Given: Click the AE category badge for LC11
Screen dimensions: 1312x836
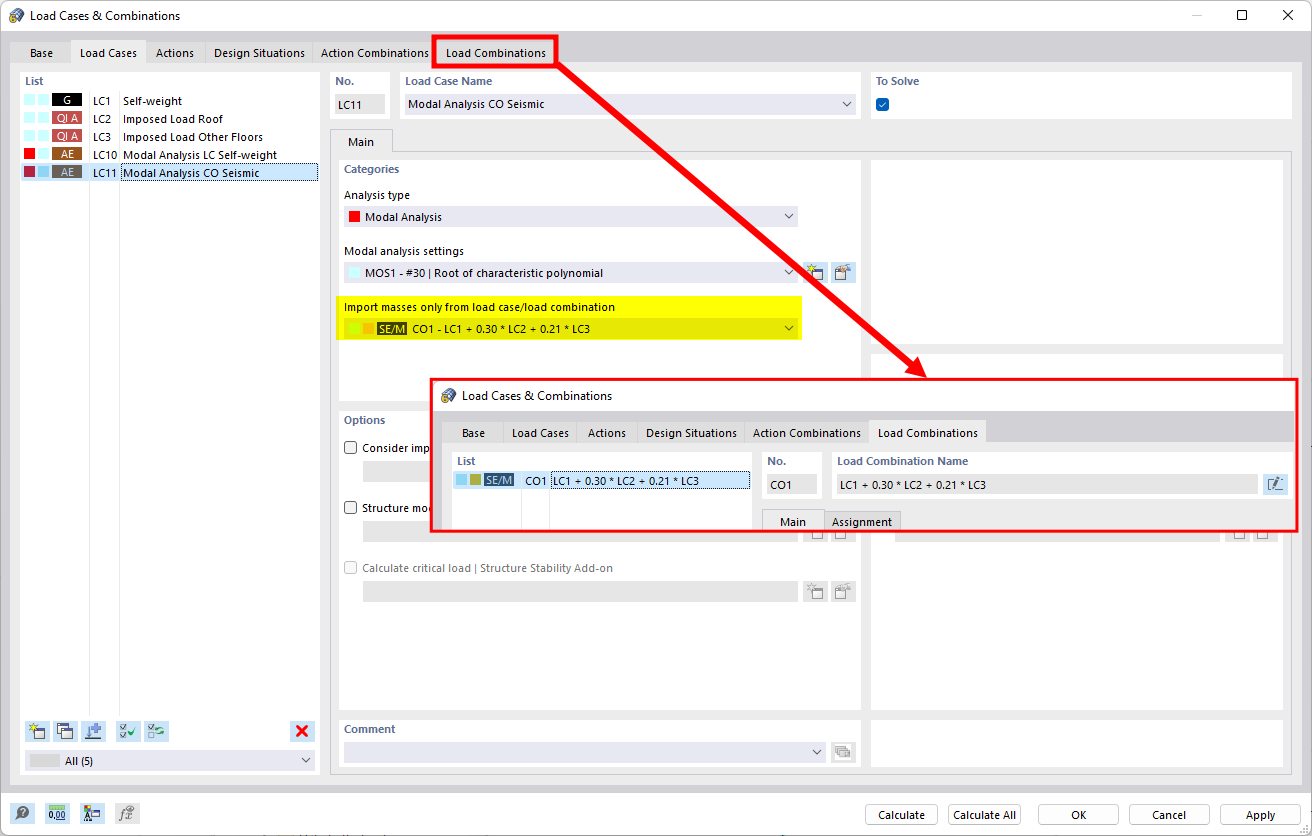Looking at the screenshot, I should coord(67,172).
